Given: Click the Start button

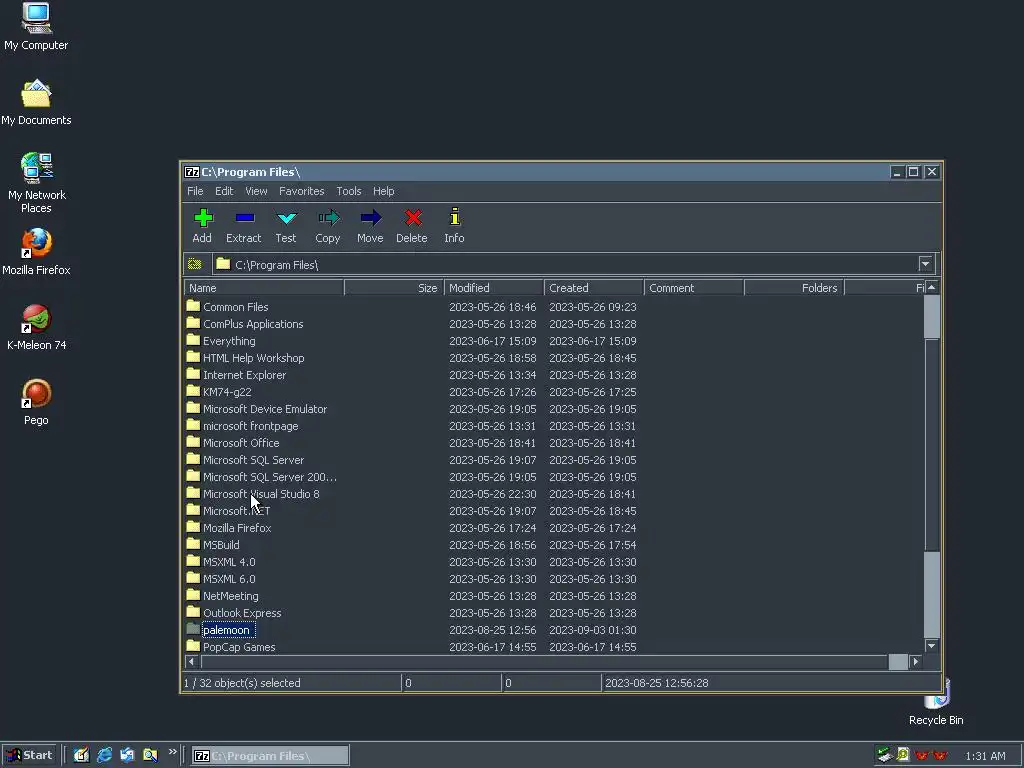Looking at the screenshot, I should (x=29, y=755).
